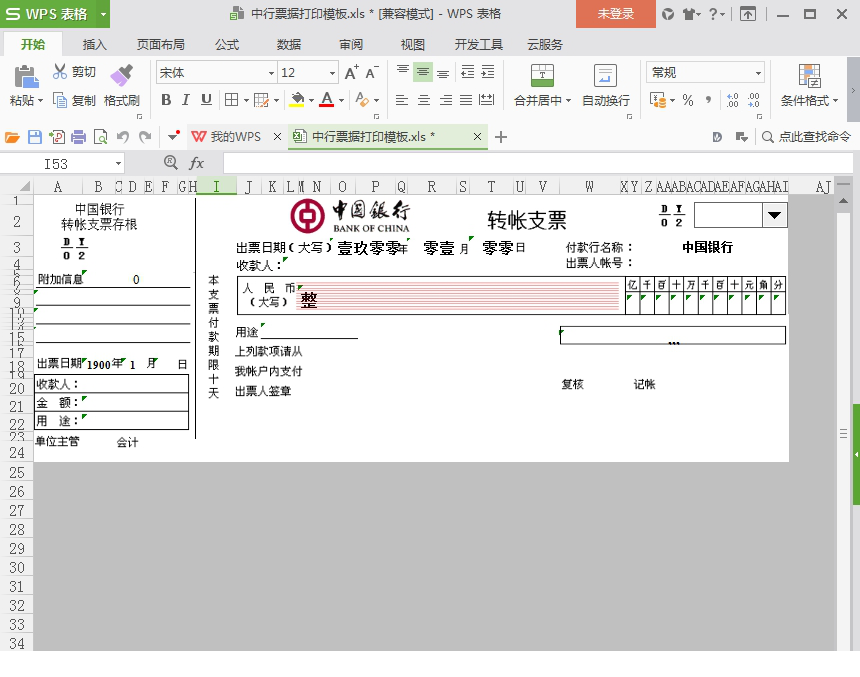Screen dimensions: 860x677
Task: Close the 中行票据打印模板.xls document tab
Action: [x=477, y=137]
